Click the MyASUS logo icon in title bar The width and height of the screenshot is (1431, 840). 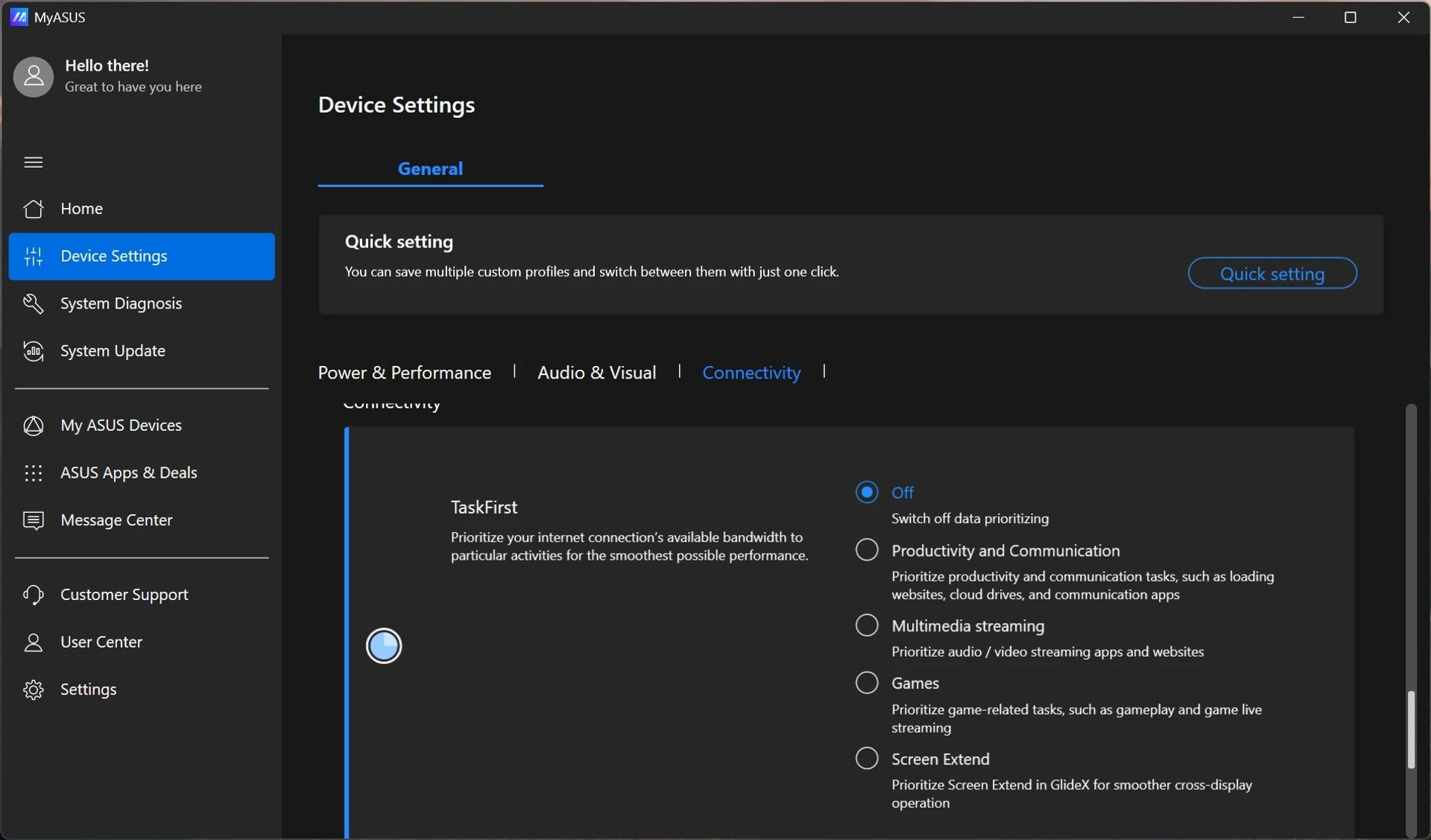tap(19, 16)
